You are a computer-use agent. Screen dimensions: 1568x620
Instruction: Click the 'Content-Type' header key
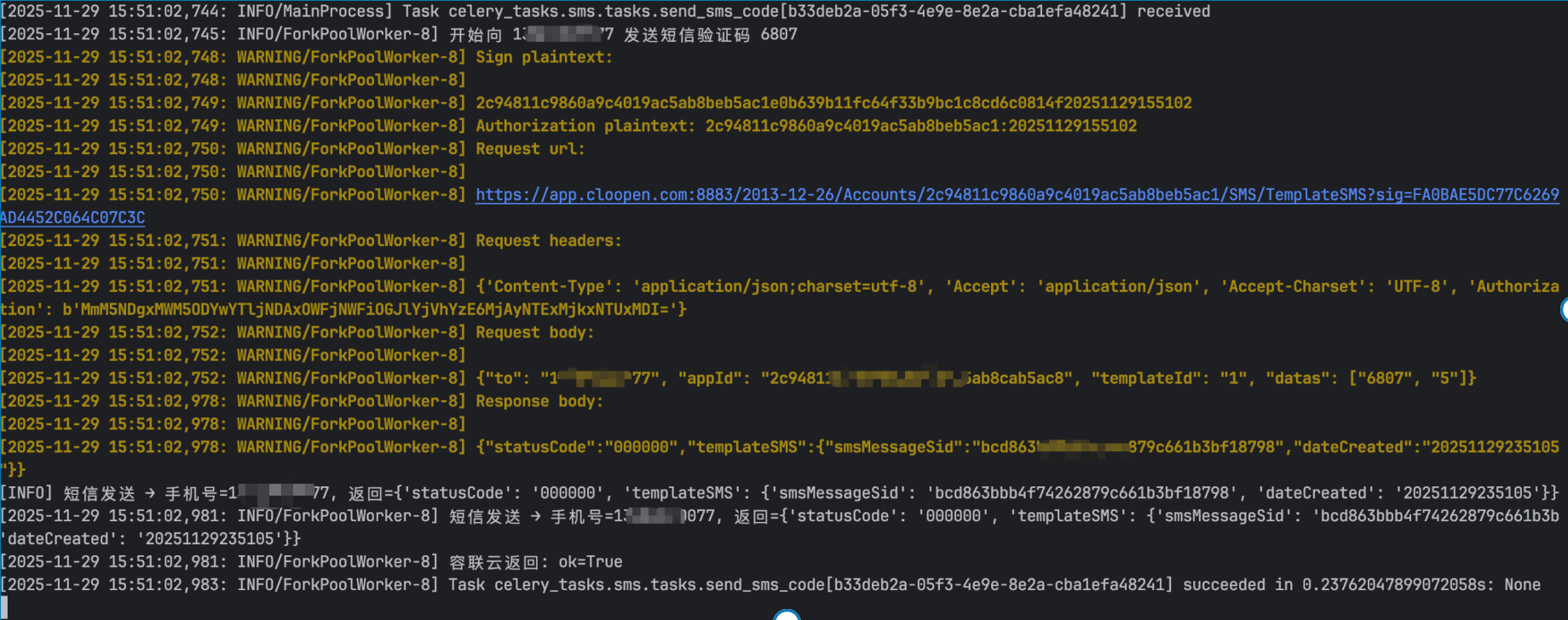[x=549, y=287]
